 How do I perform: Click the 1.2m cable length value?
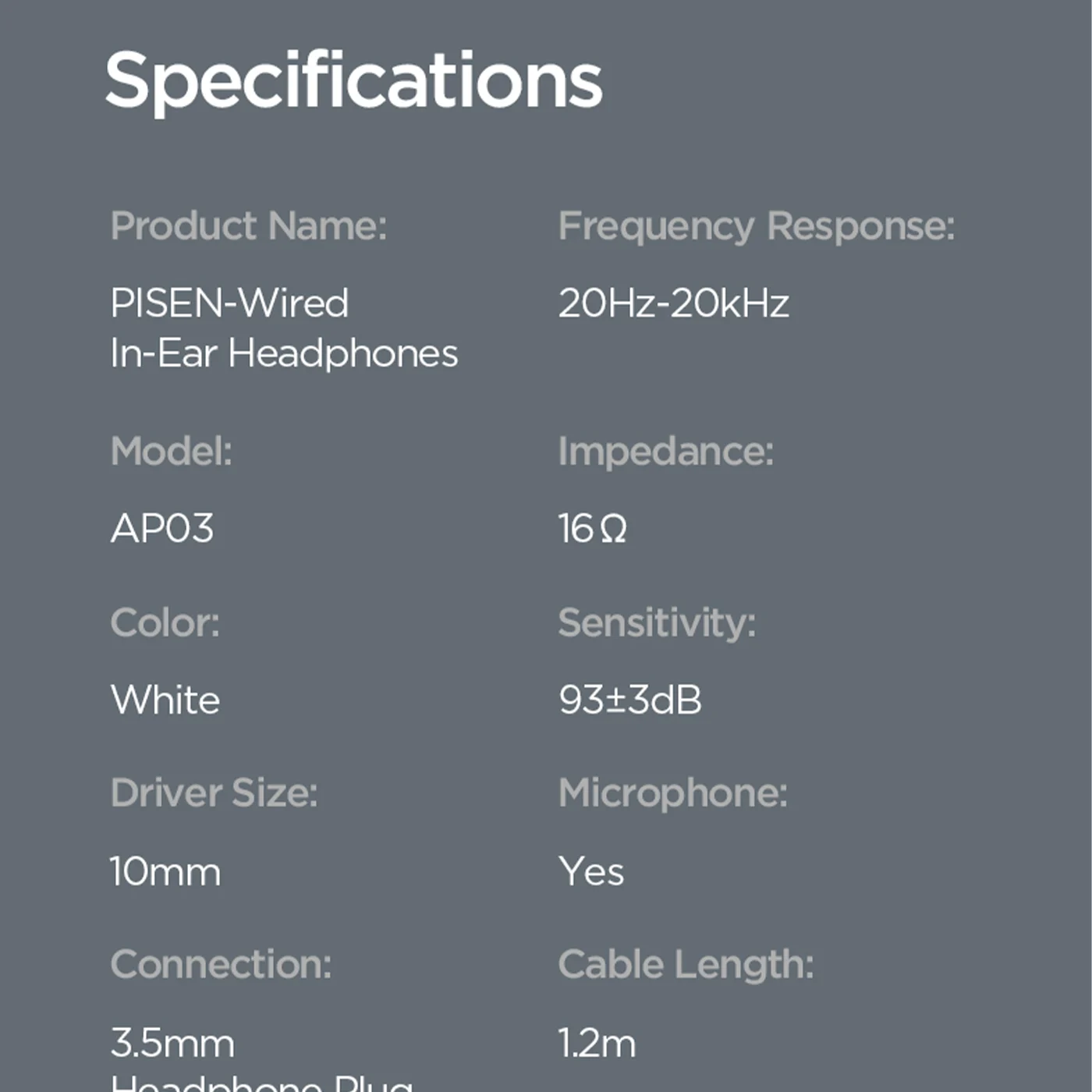pyautogui.click(x=597, y=1043)
